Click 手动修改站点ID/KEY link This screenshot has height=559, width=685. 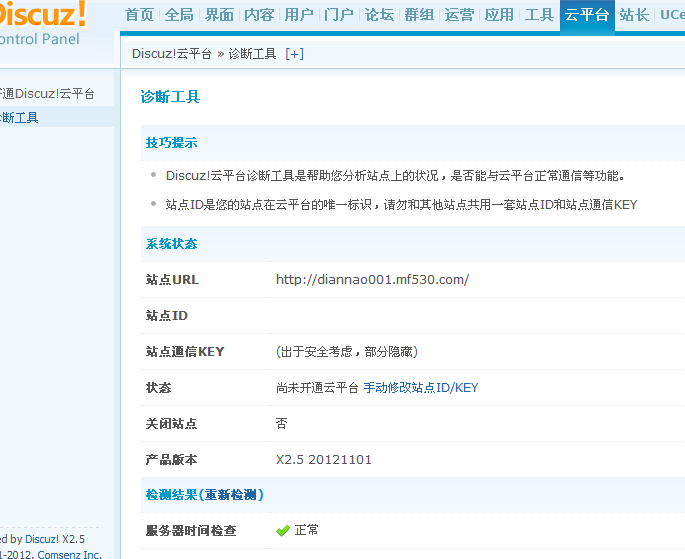pyautogui.click(x=421, y=388)
